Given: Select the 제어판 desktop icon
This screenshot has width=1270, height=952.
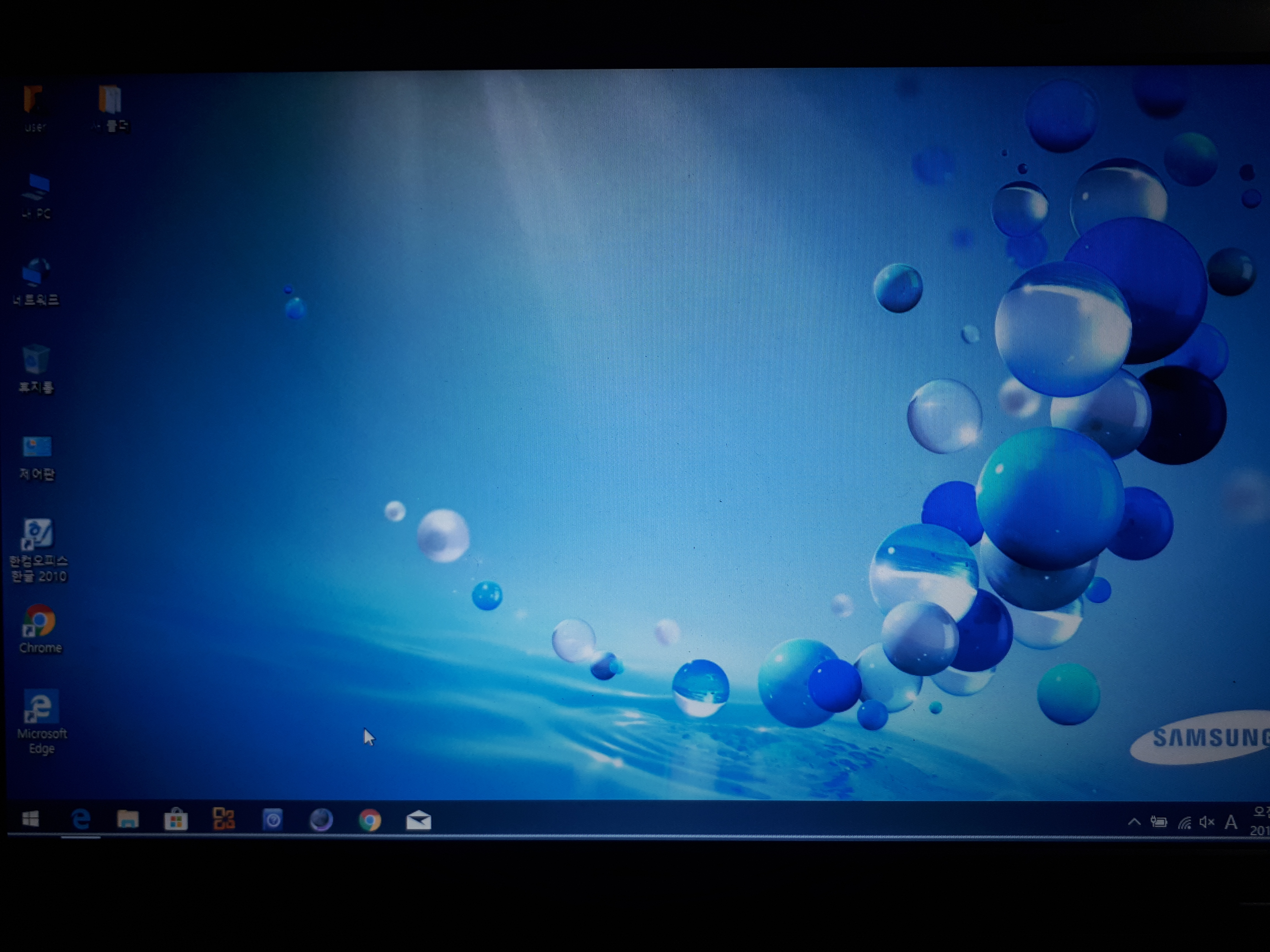Looking at the screenshot, I should 37,447.
